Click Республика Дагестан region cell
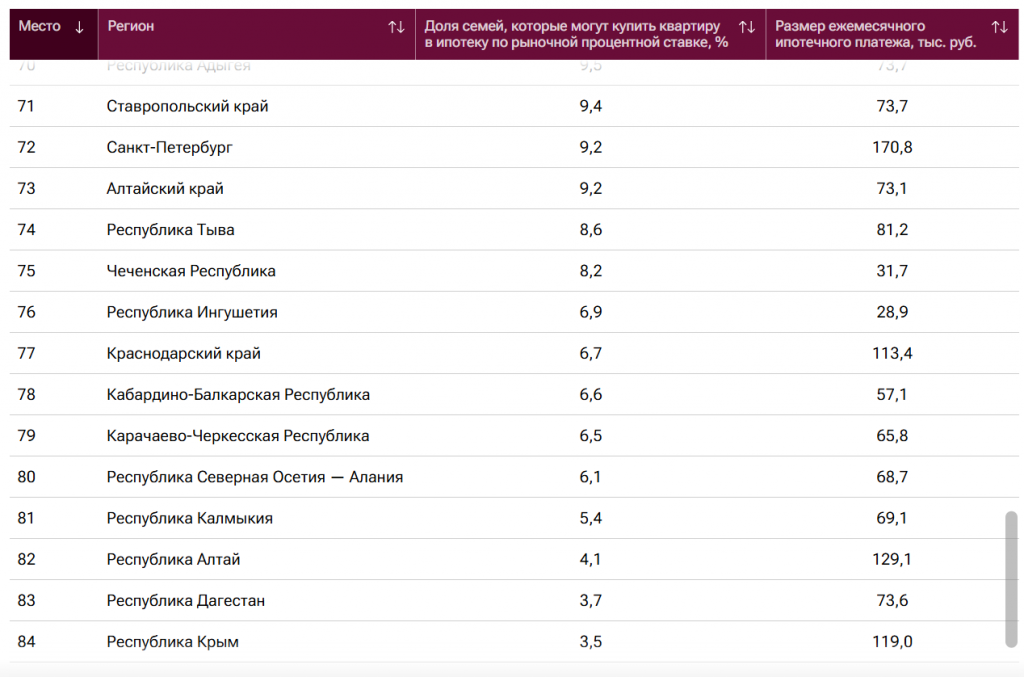Image resolution: width=1024 pixels, height=677 pixels. [185, 601]
